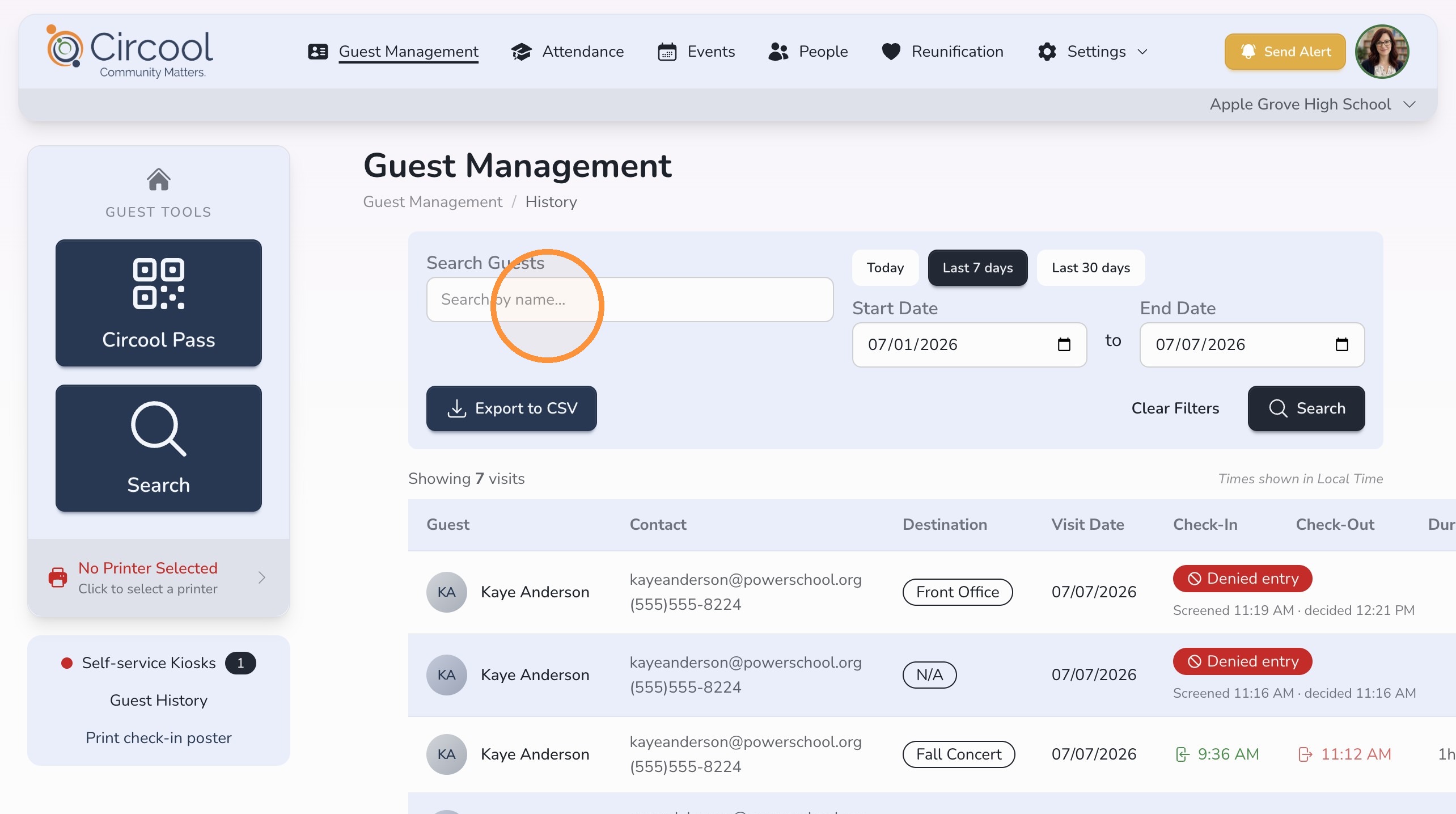Click the Guest Tools home icon
1456x814 pixels.
point(159,179)
